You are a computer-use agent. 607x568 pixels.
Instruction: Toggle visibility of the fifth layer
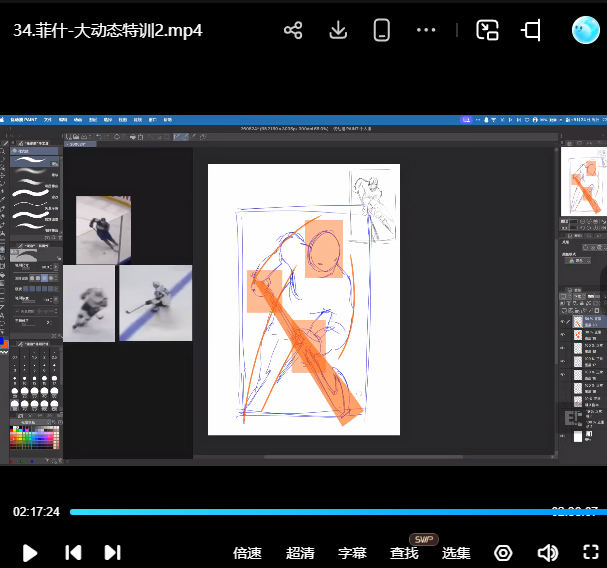[563, 374]
